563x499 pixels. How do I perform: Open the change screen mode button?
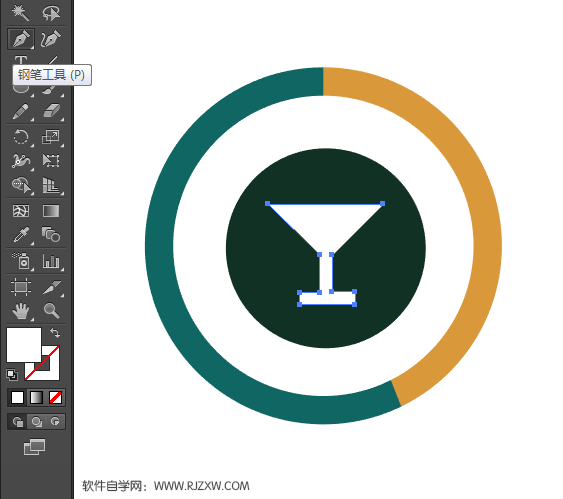click(34, 447)
